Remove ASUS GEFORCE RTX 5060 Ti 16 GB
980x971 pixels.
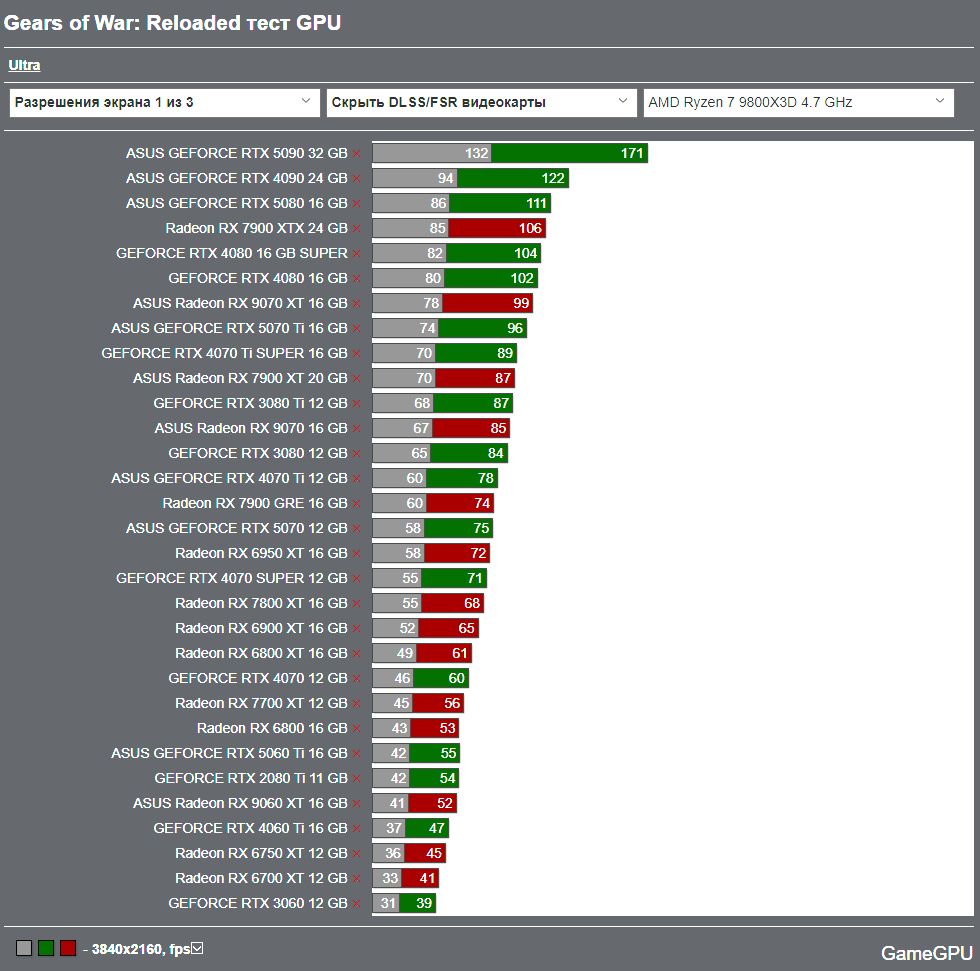tap(356, 754)
